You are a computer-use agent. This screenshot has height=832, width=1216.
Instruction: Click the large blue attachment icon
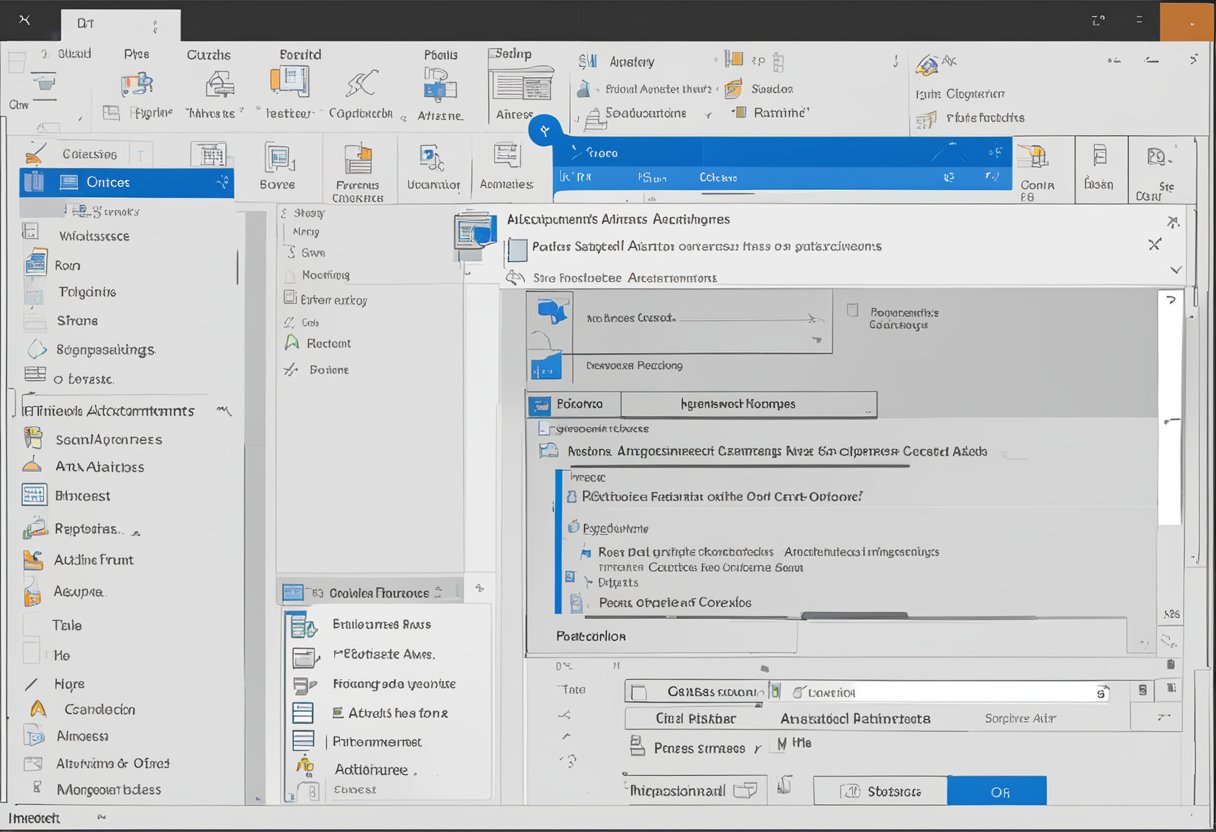tap(475, 231)
